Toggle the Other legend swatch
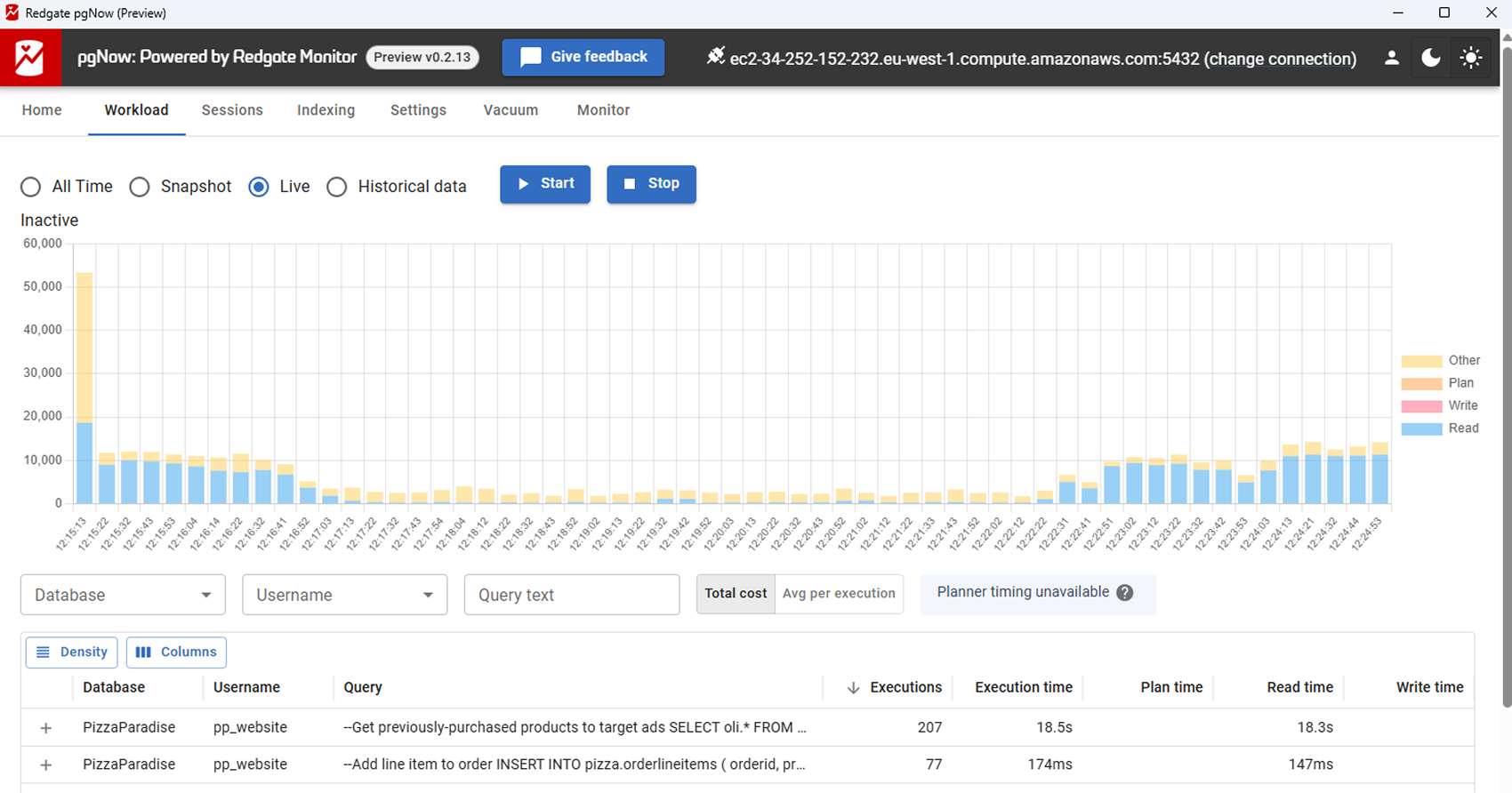Screen dimensions: 1512x793 [x=1421, y=361]
